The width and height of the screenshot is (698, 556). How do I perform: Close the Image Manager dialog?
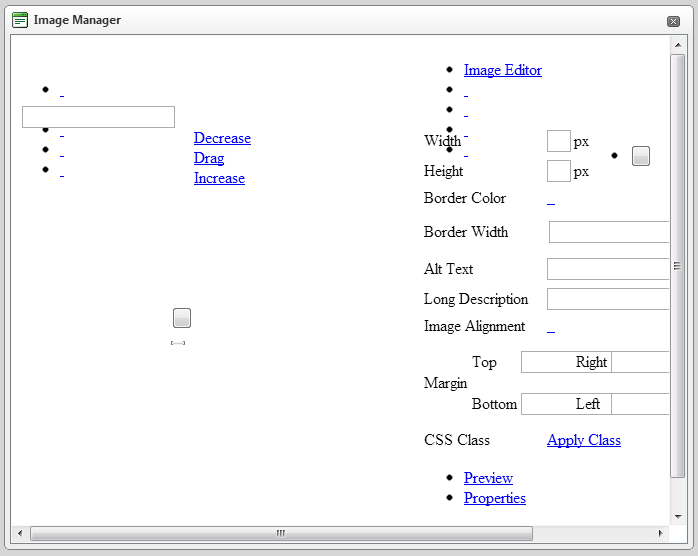(673, 21)
